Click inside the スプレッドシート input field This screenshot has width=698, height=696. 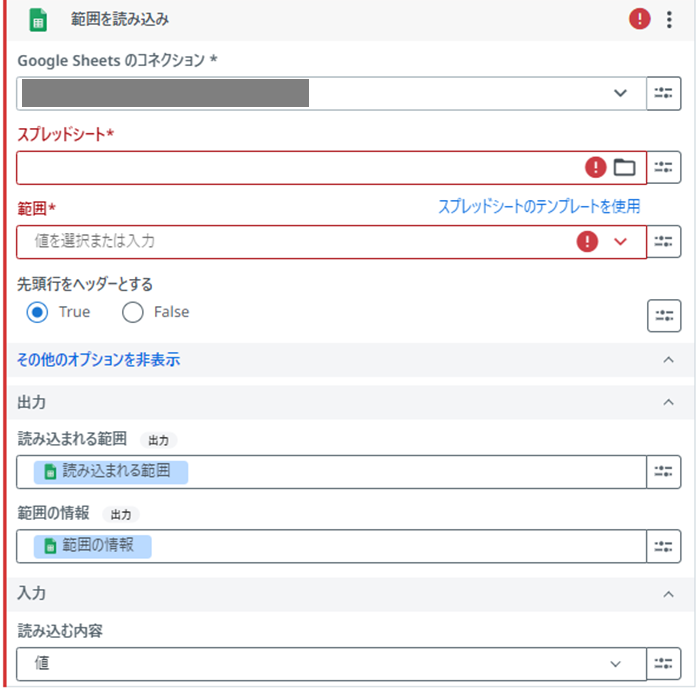point(299,167)
